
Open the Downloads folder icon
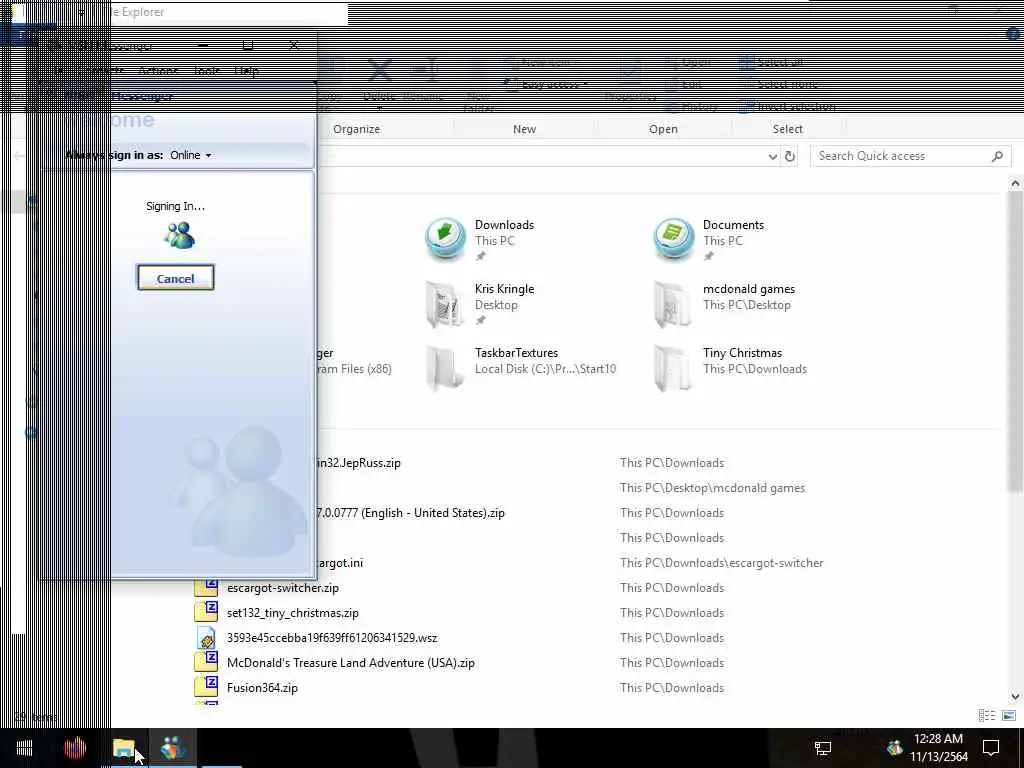[445, 239]
